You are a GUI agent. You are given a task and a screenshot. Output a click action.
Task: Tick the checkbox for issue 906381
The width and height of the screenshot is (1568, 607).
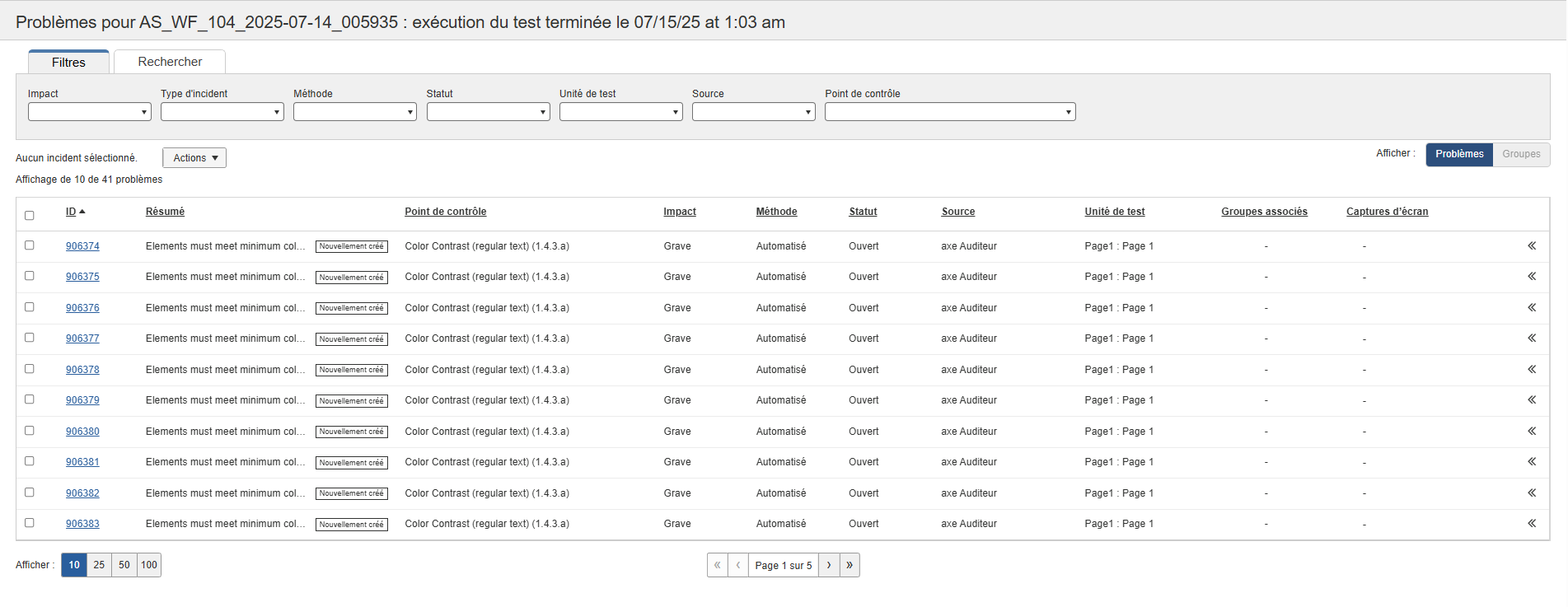click(x=30, y=461)
